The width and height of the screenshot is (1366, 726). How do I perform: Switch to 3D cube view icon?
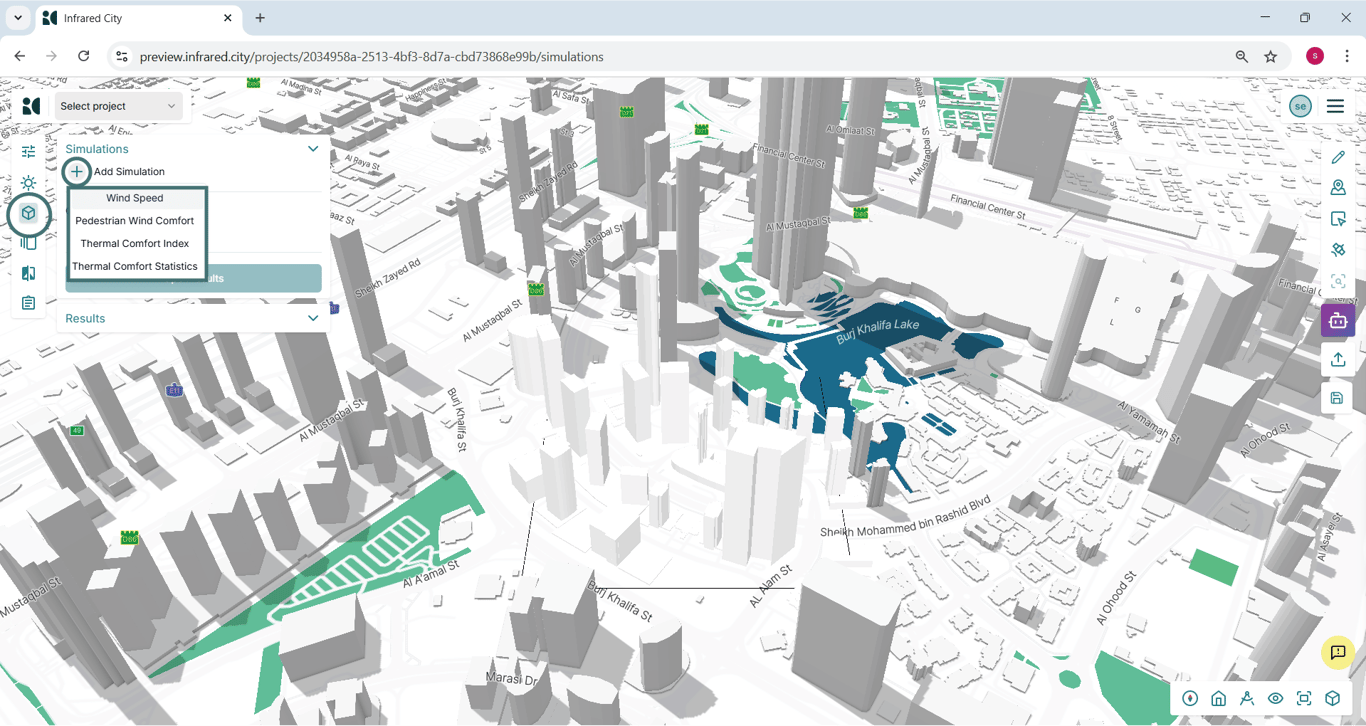tap(1332, 699)
